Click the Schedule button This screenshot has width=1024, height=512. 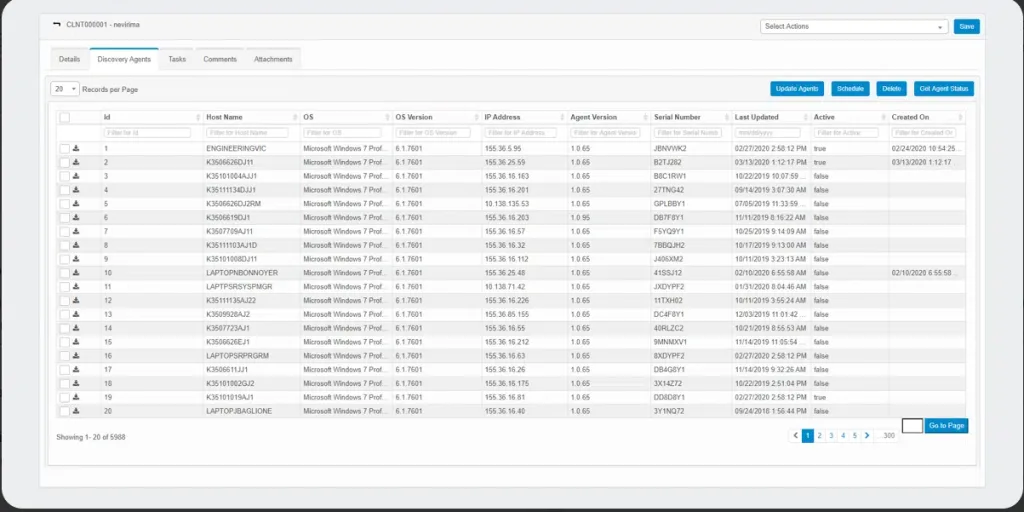click(850, 89)
